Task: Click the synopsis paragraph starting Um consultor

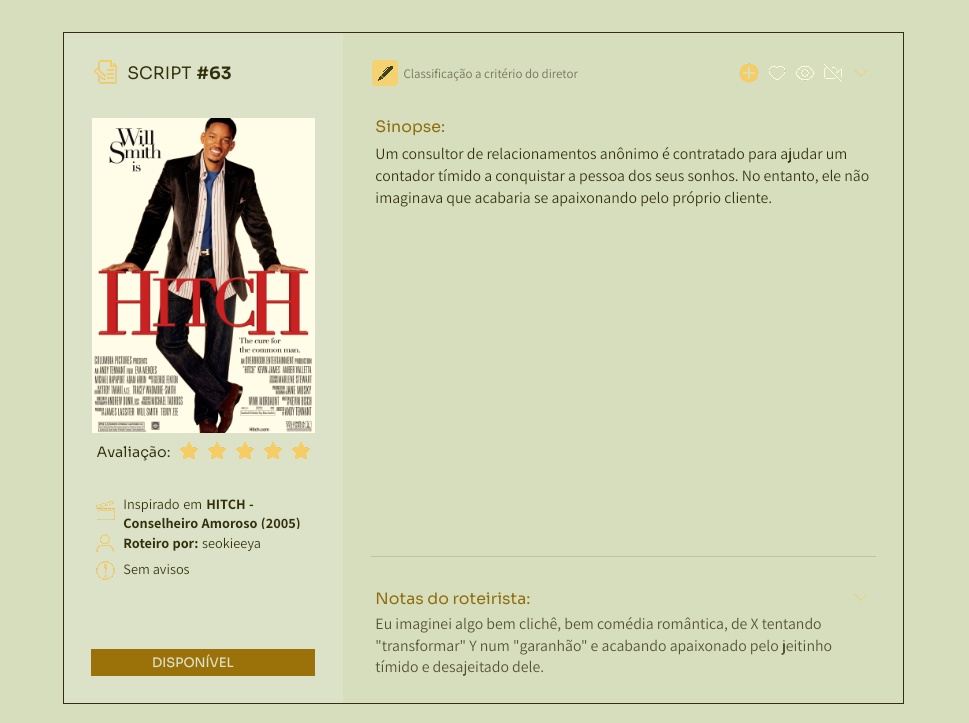Action: pyautogui.click(x=622, y=176)
